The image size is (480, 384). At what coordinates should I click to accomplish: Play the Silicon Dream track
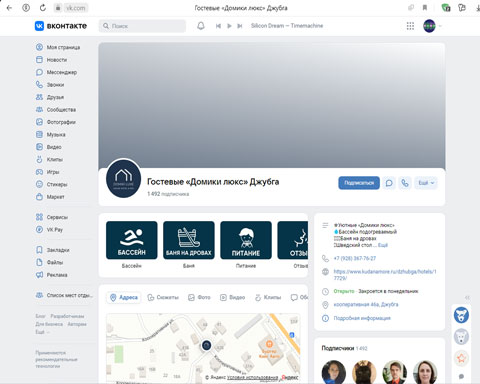click(x=229, y=26)
